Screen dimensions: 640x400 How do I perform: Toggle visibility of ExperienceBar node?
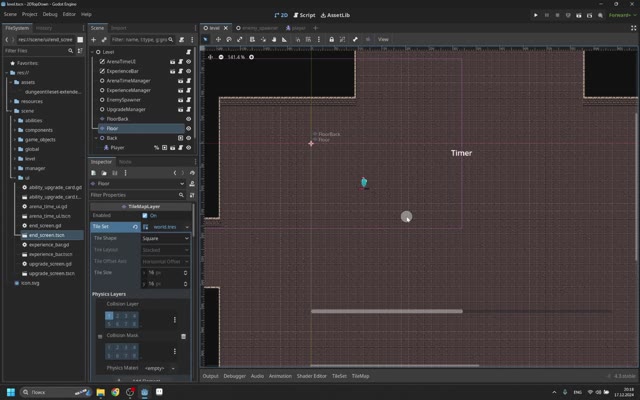(189, 71)
